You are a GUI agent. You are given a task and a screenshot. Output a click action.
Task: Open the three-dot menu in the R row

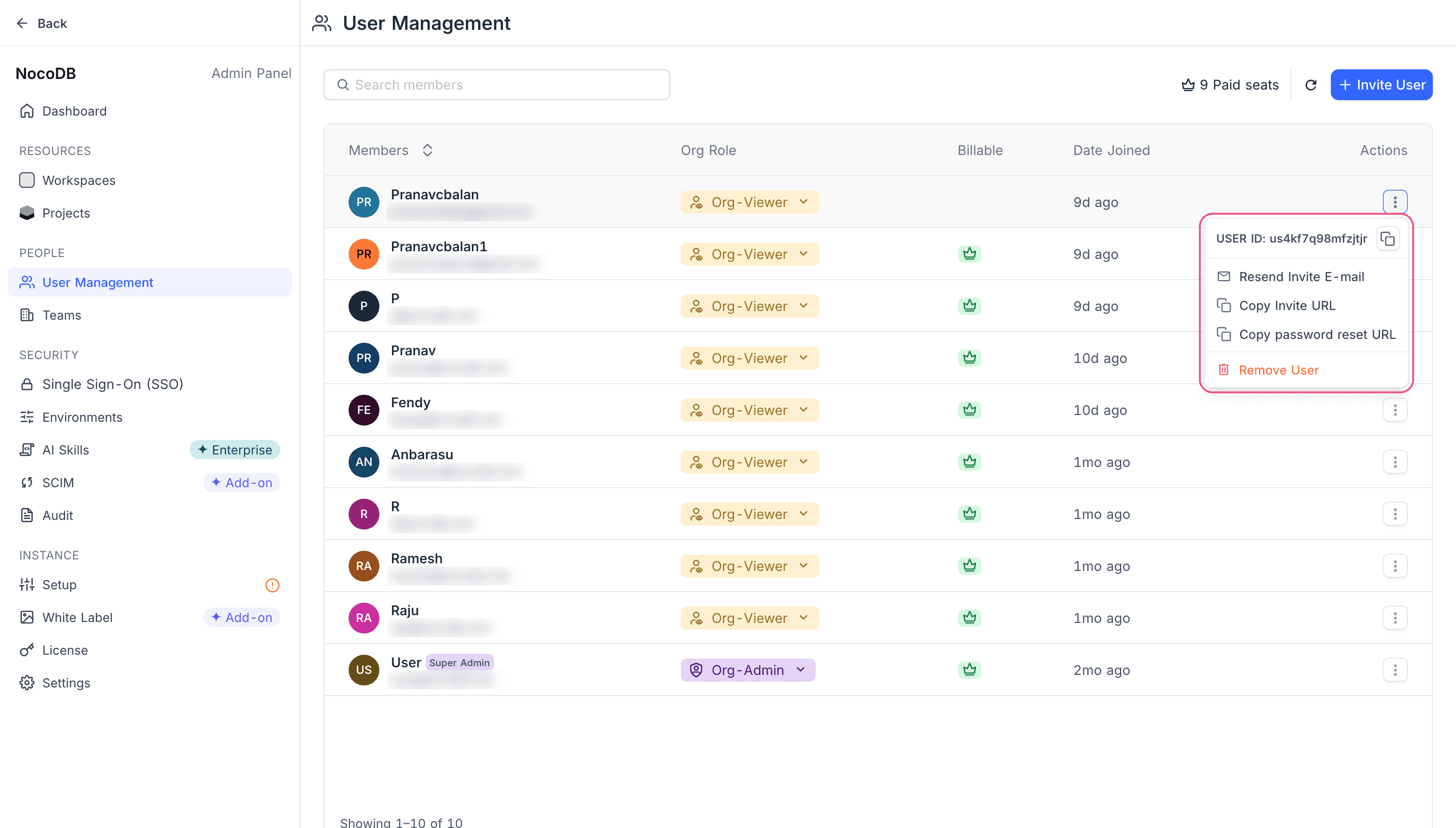[1394, 514]
